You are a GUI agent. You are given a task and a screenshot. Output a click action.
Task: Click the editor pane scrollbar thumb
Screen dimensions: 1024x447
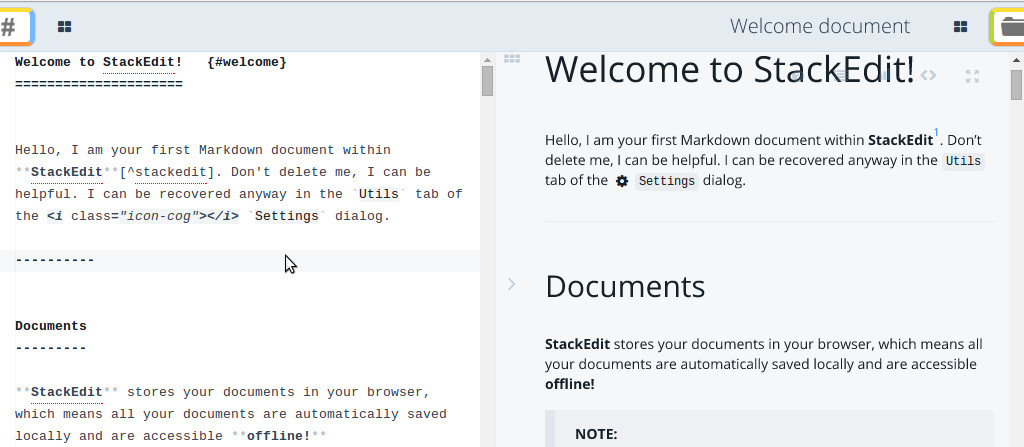[x=488, y=80]
